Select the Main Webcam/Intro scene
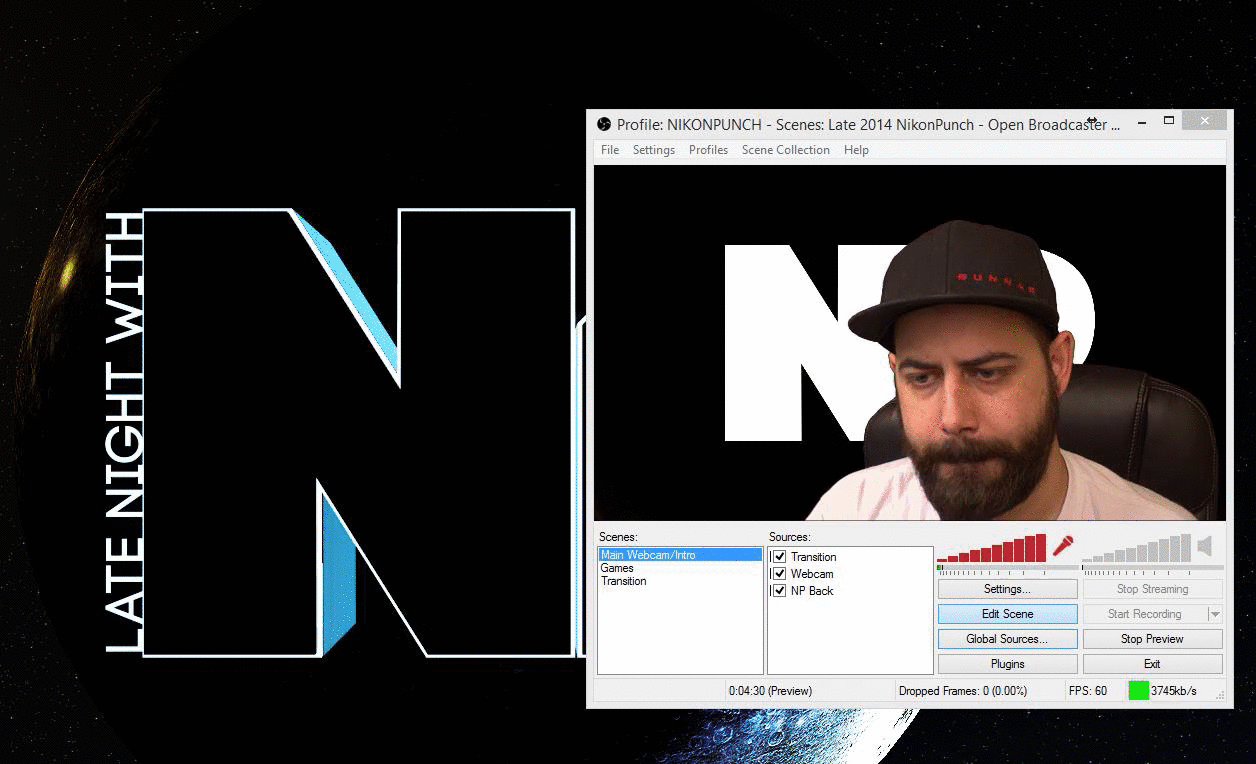This screenshot has width=1256, height=764. coord(680,555)
